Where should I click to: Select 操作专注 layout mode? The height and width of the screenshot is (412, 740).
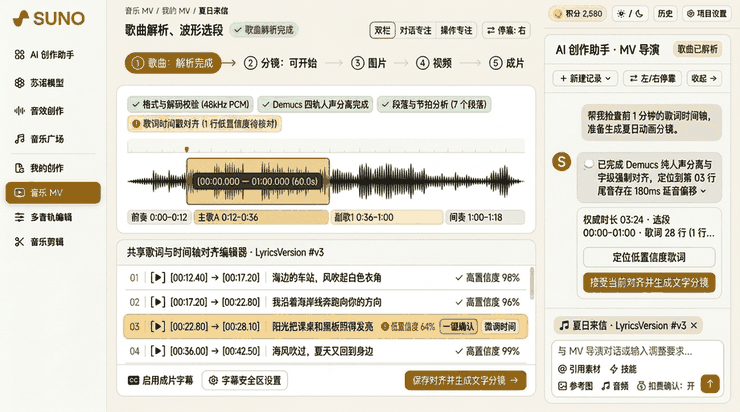tap(456, 31)
